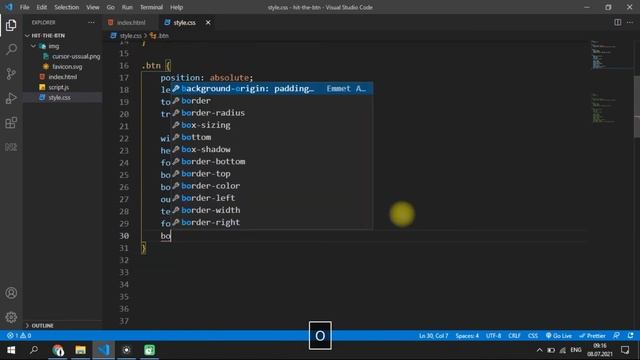Open the Accounts menu icon
Screen dimensions: 640x360
pyautogui.click(x=11, y=293)
